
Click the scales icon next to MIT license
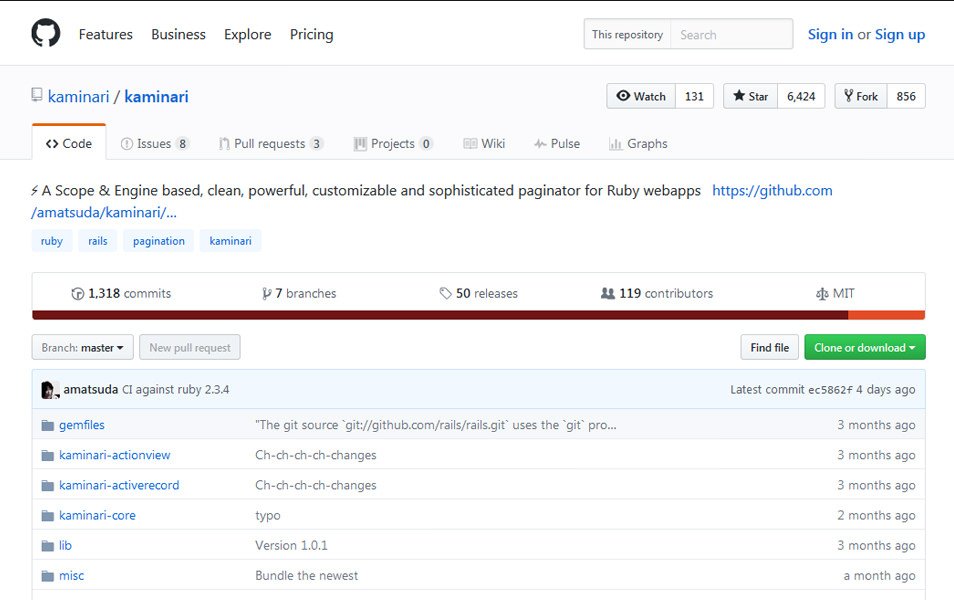point(822,293)
